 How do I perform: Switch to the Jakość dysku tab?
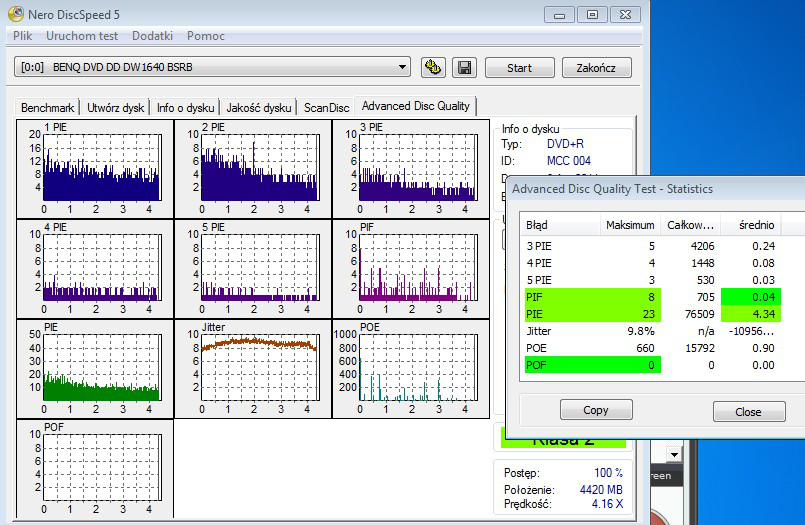pos(259,108)
